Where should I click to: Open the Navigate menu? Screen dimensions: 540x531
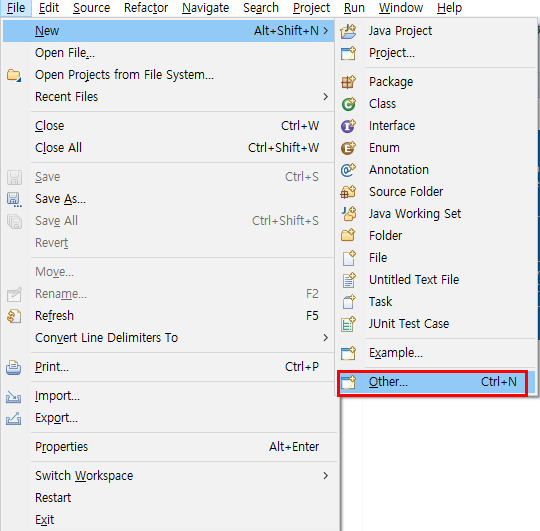tap(205, 8)
